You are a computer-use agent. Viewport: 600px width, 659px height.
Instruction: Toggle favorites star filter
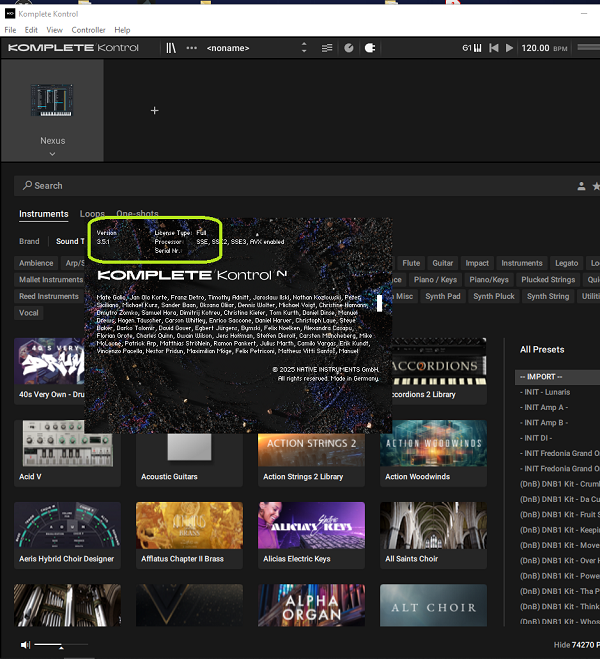tap(596, 186)
